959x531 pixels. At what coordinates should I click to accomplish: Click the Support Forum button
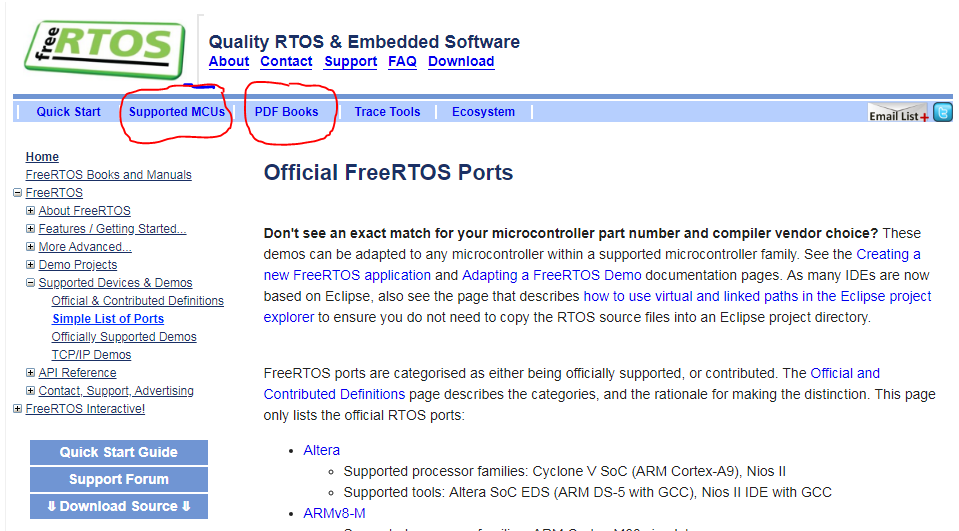coord(119,480)
